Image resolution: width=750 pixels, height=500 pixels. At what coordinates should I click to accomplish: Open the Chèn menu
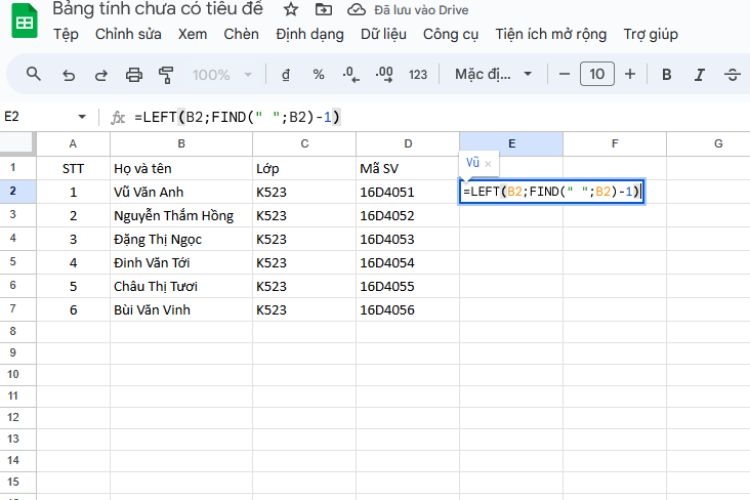[241, 34]
